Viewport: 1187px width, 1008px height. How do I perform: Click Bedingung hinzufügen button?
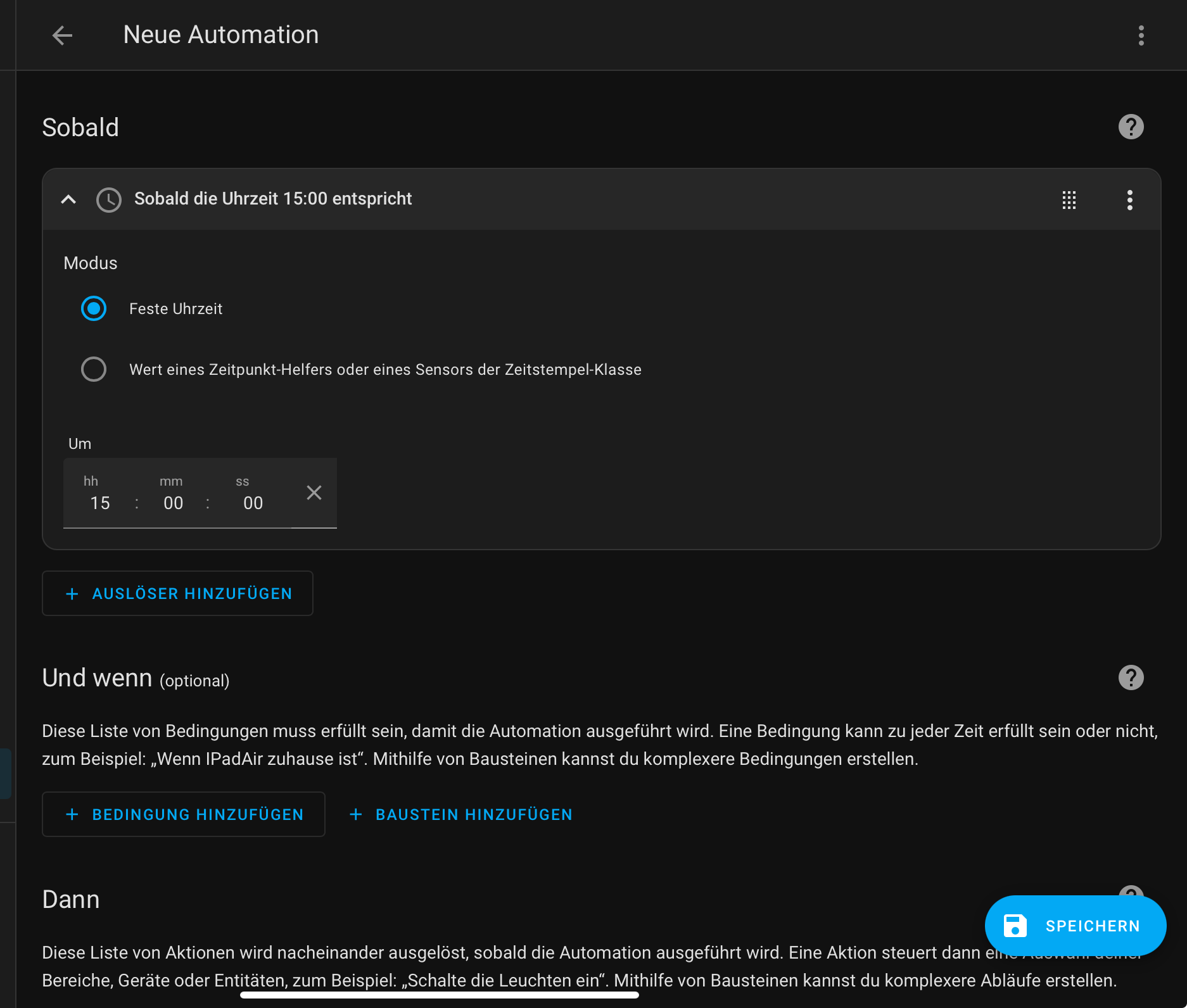tap(184, 814)
